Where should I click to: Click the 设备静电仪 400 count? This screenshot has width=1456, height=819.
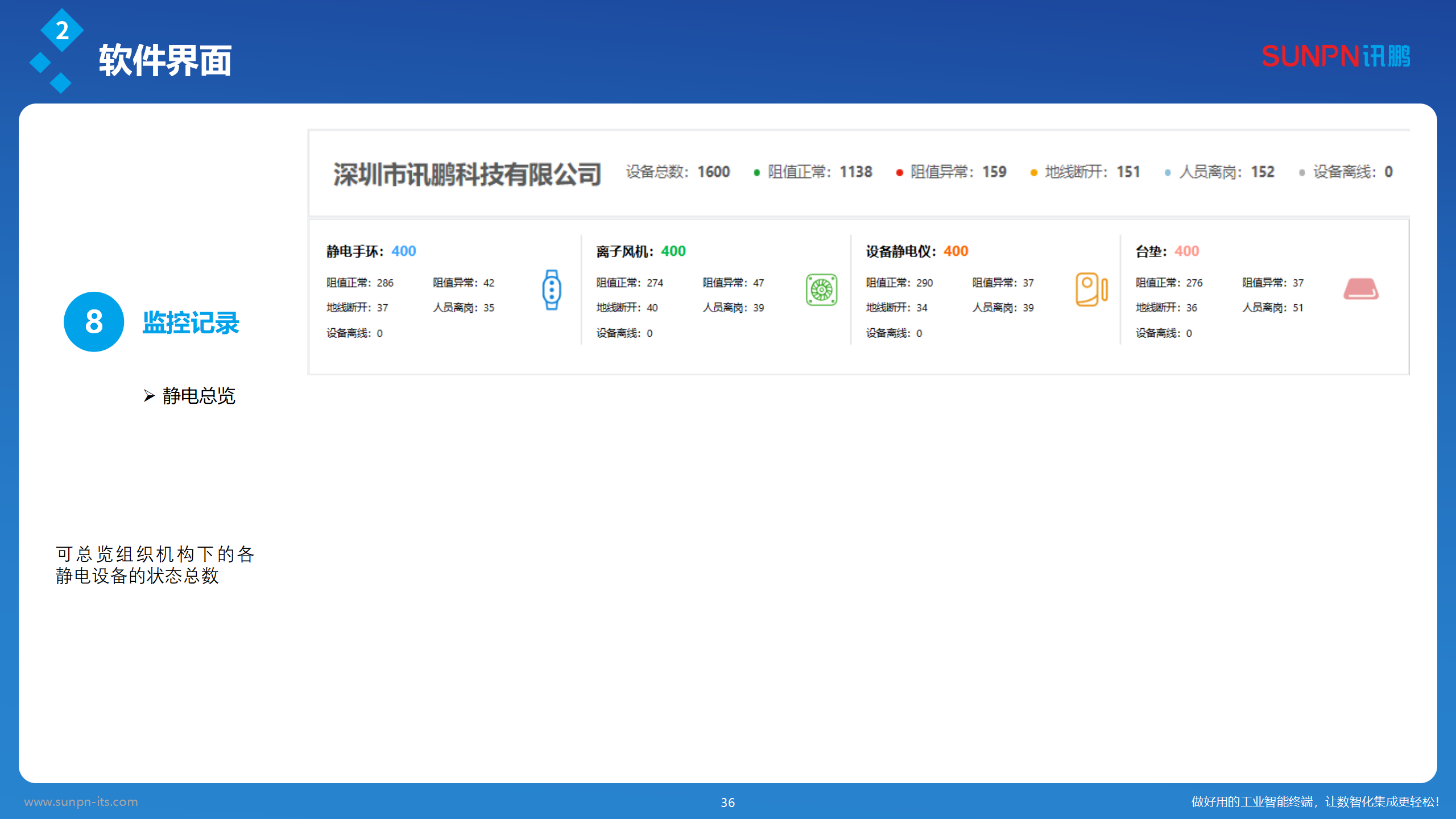click(955, 251)
